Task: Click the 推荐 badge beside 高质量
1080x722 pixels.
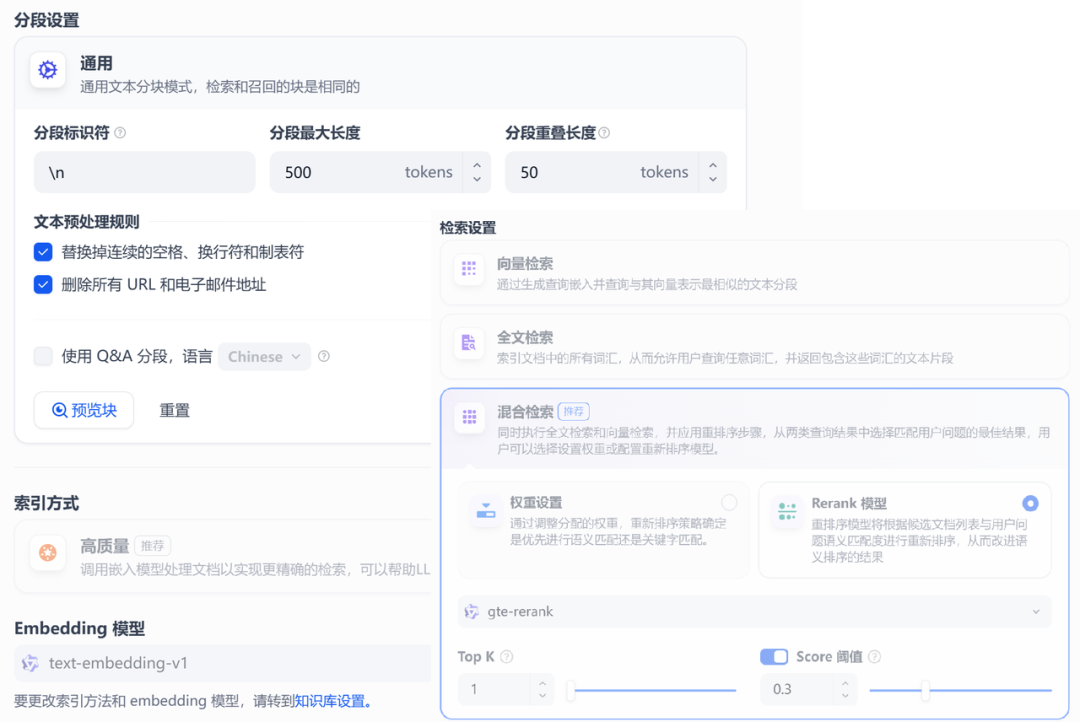Action: point(152,546)
